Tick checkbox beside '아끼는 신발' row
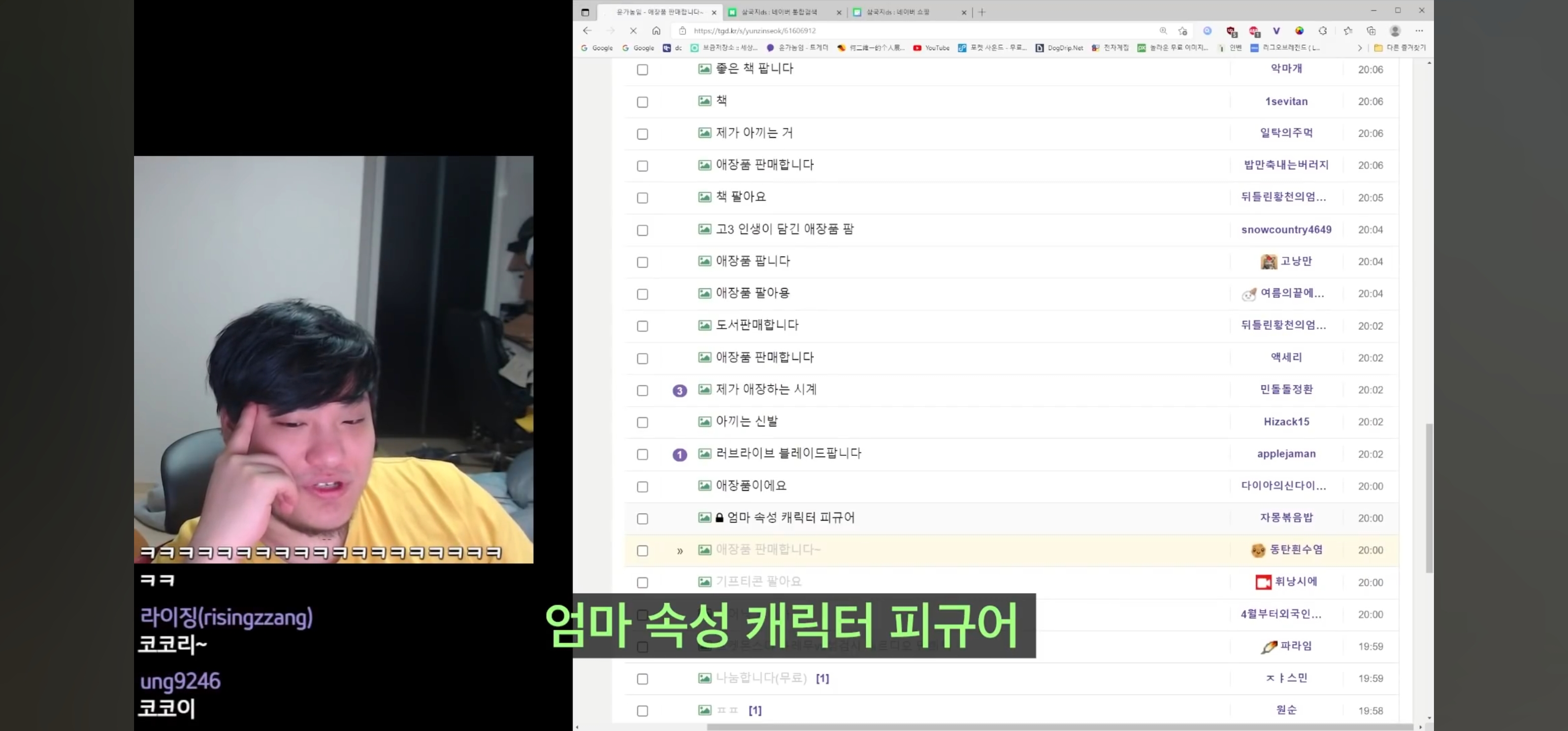Viewport: 1568px width, 731px height. coord(642,422)
